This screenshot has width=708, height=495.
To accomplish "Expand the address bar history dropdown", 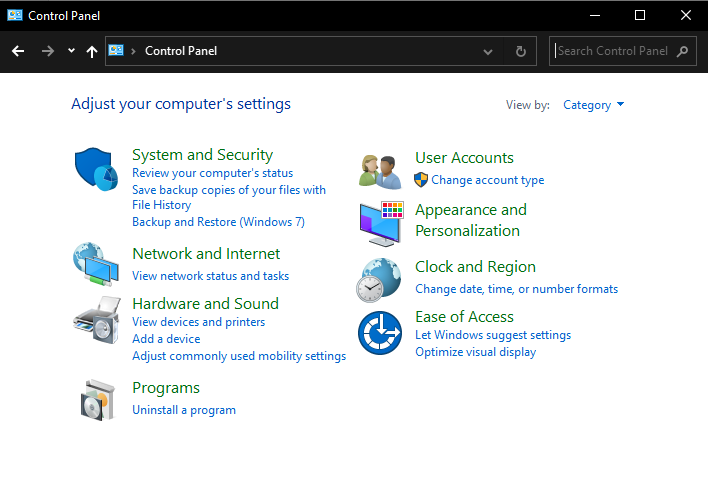I will (x=488, y=51).
